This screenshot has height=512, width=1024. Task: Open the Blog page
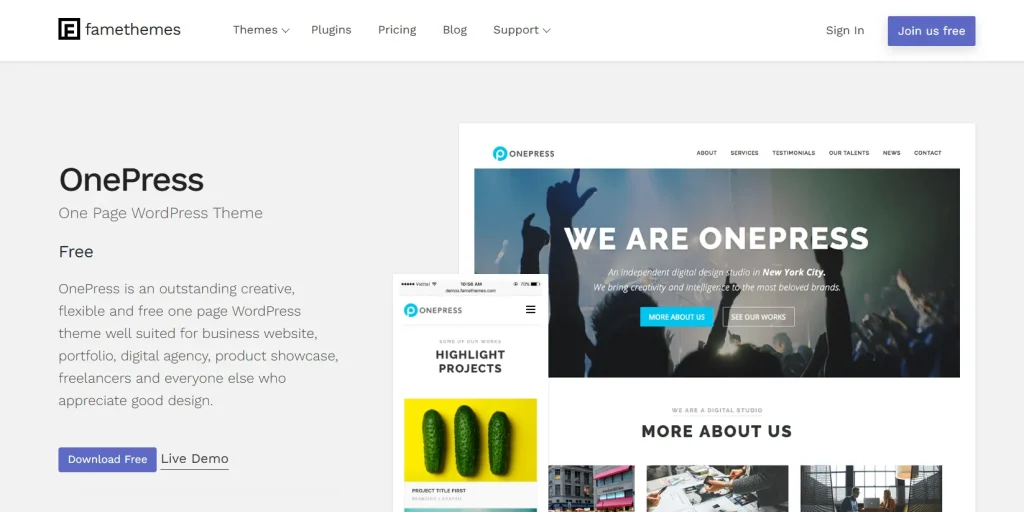pos(455,30)
